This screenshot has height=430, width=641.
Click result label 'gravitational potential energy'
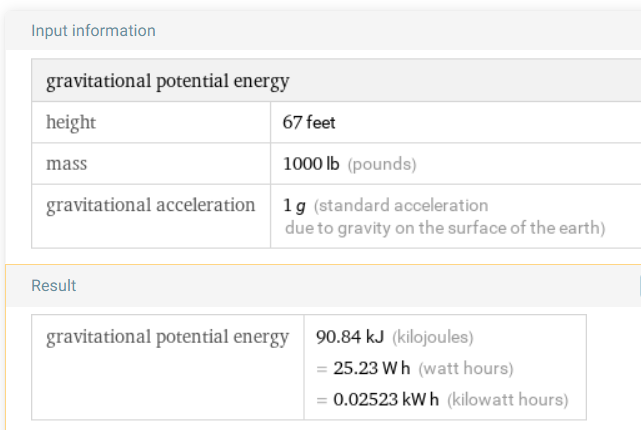[x=168, y=337]
